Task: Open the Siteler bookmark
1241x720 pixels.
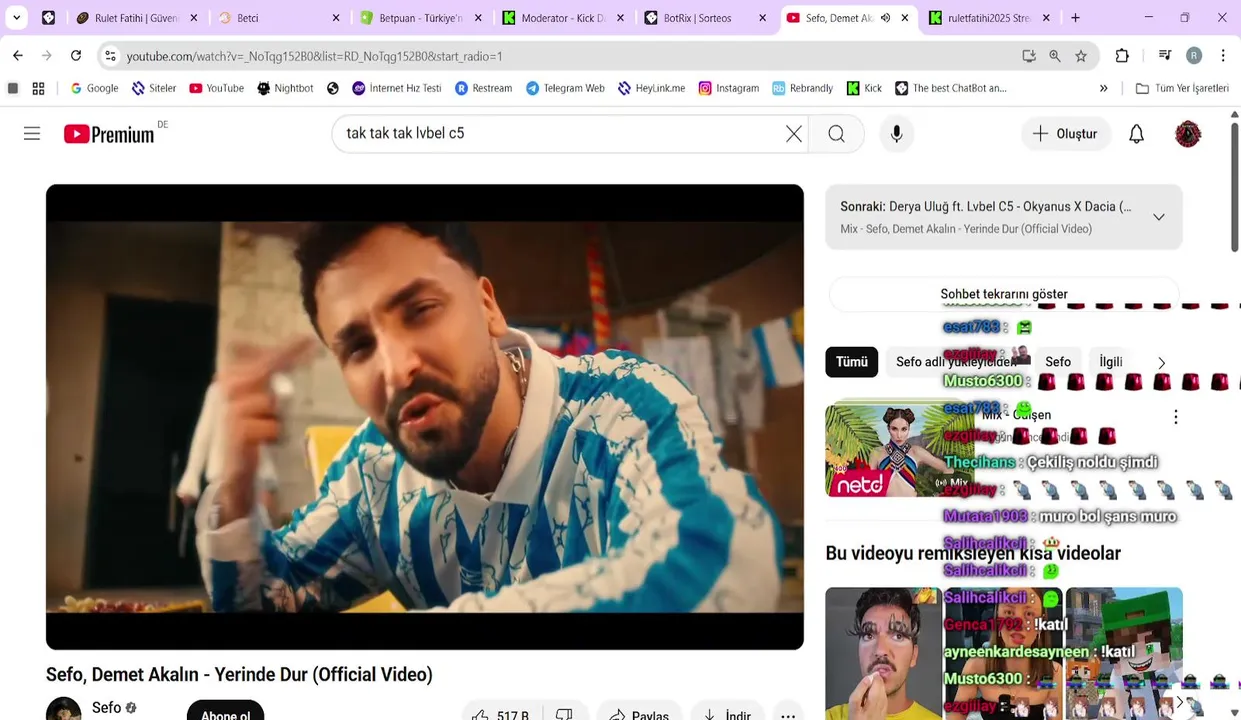Action: (154, 88)
